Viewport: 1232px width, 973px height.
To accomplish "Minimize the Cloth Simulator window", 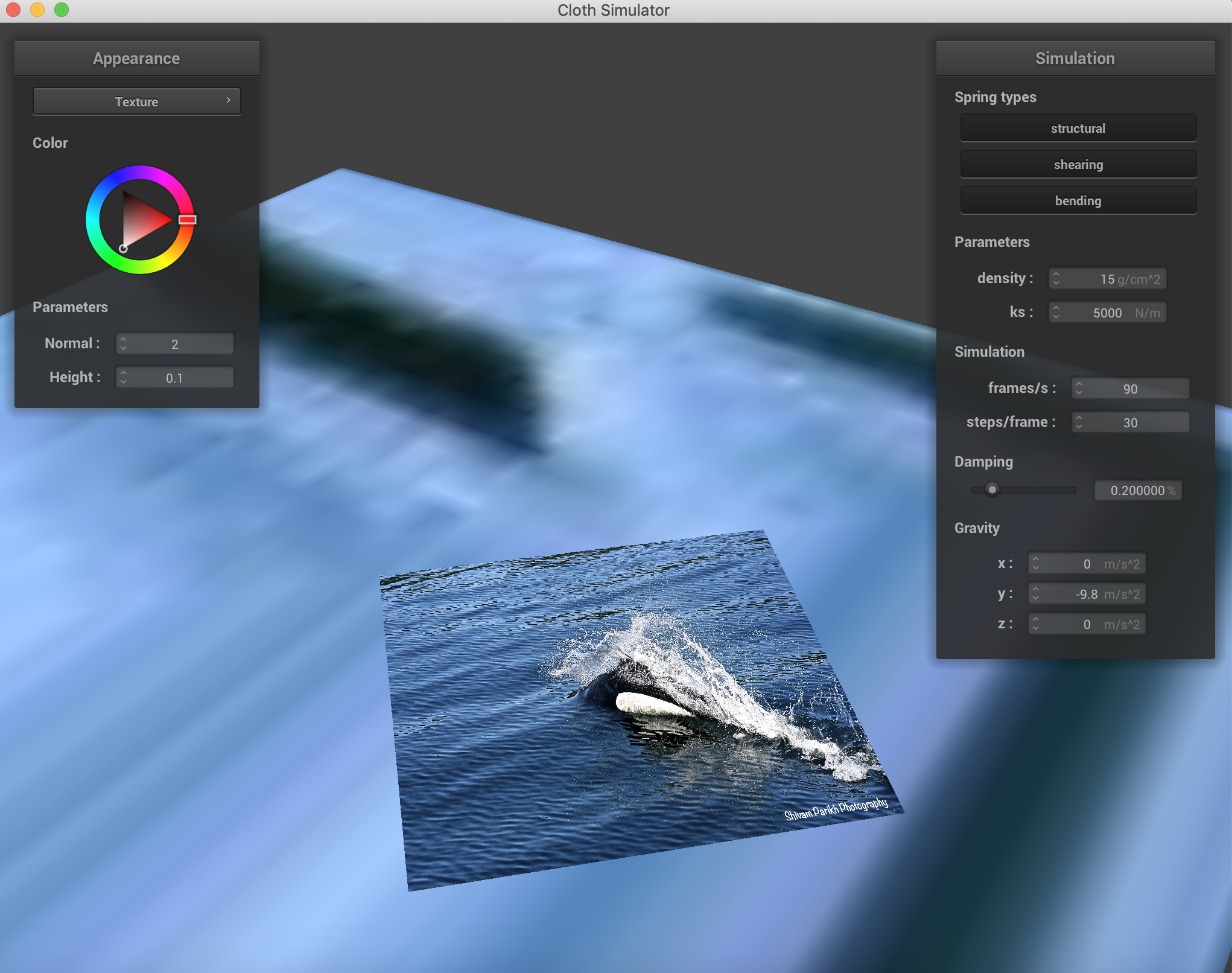I will 37,10.
